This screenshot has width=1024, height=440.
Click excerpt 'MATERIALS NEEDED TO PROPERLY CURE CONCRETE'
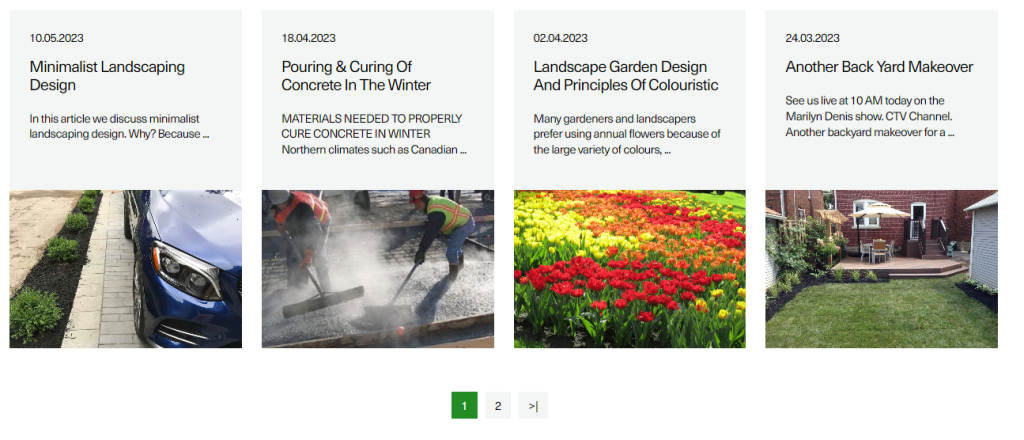(374, 134)
